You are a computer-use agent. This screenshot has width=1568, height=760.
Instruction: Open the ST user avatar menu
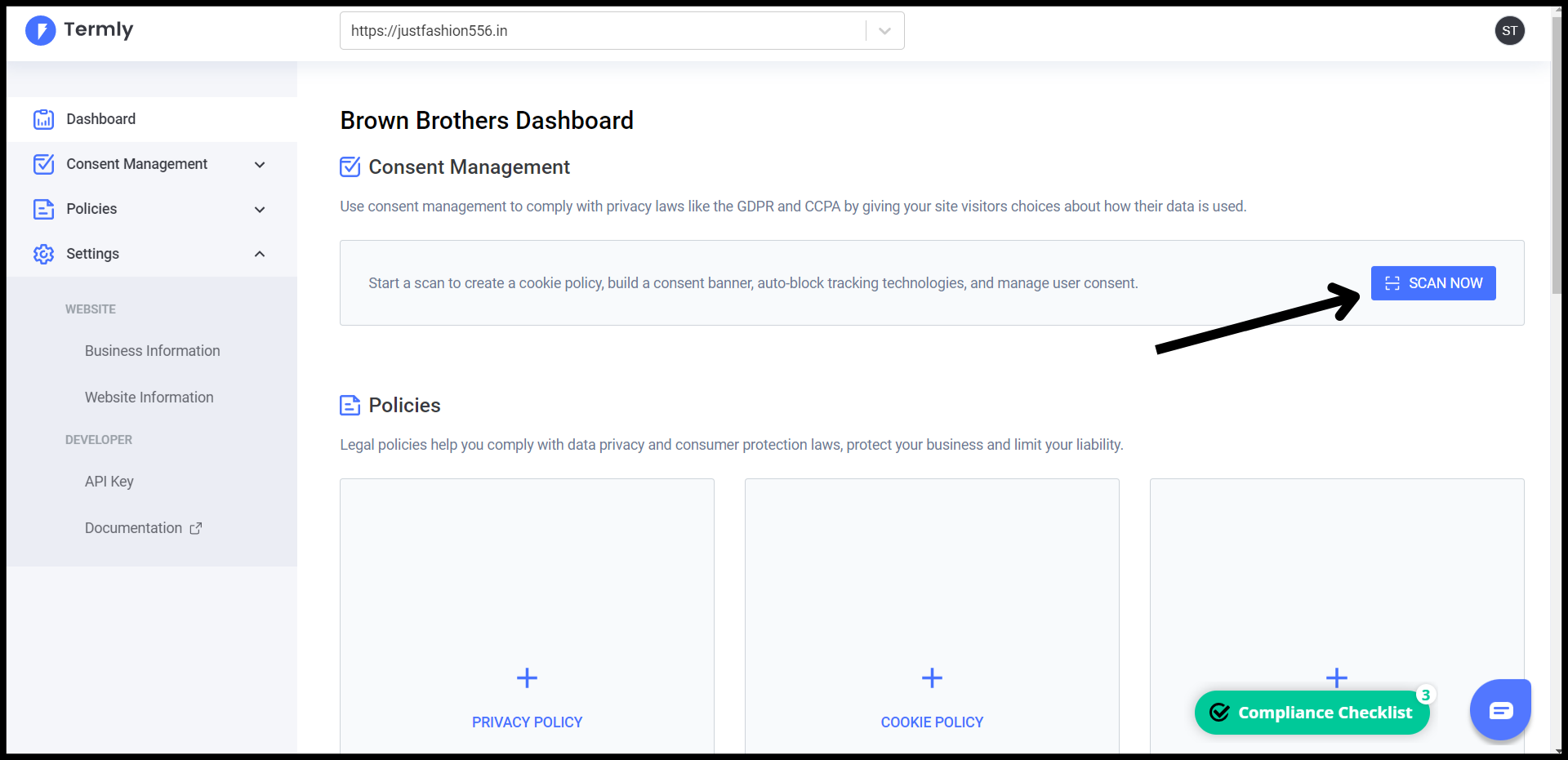tap(1509, 31)
